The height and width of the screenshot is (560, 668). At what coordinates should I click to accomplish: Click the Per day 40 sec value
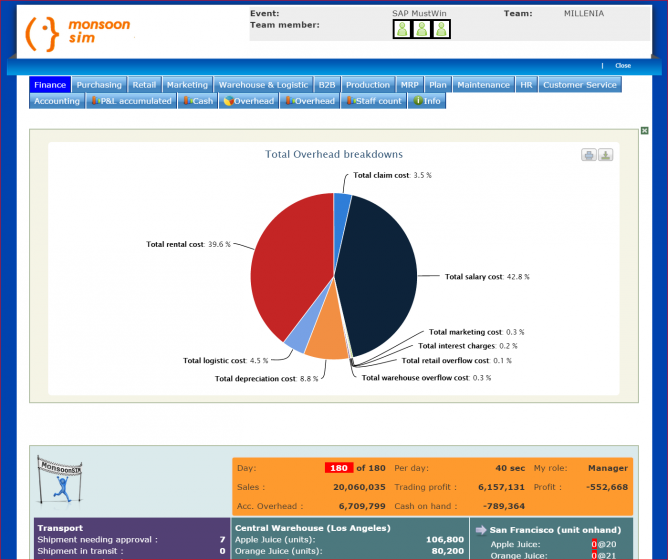point(510,468)
